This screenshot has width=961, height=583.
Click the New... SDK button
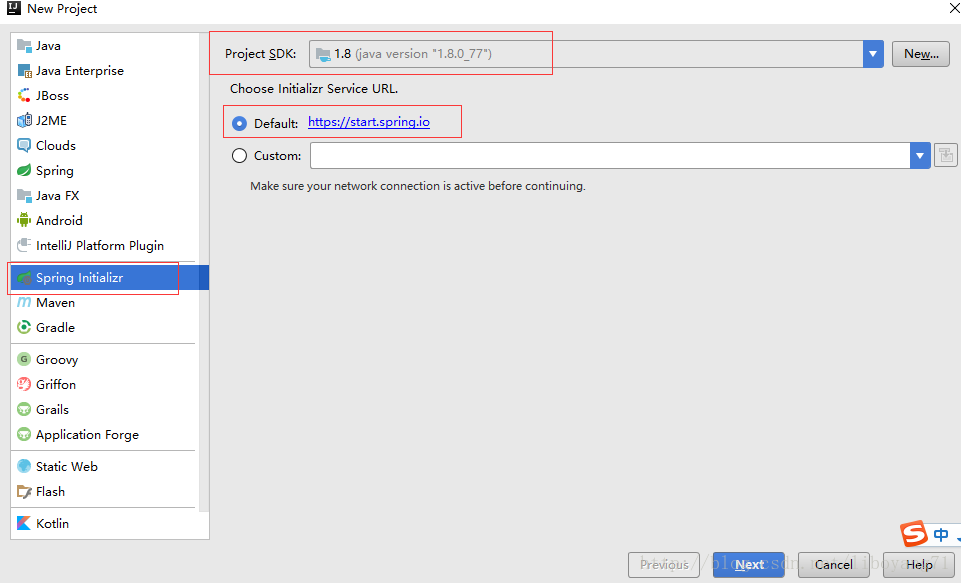pyautogui.click(x=921, y=54)
